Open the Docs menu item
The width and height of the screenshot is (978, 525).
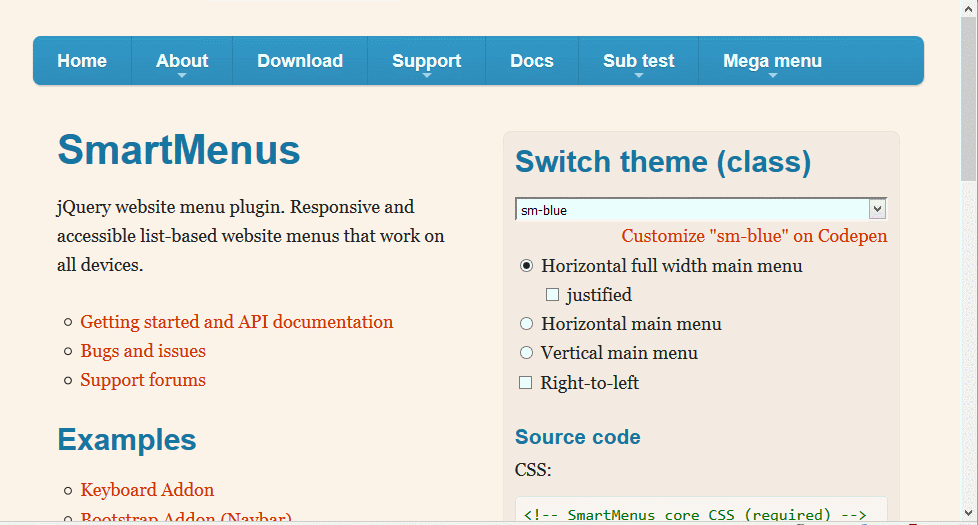point(532,60)
